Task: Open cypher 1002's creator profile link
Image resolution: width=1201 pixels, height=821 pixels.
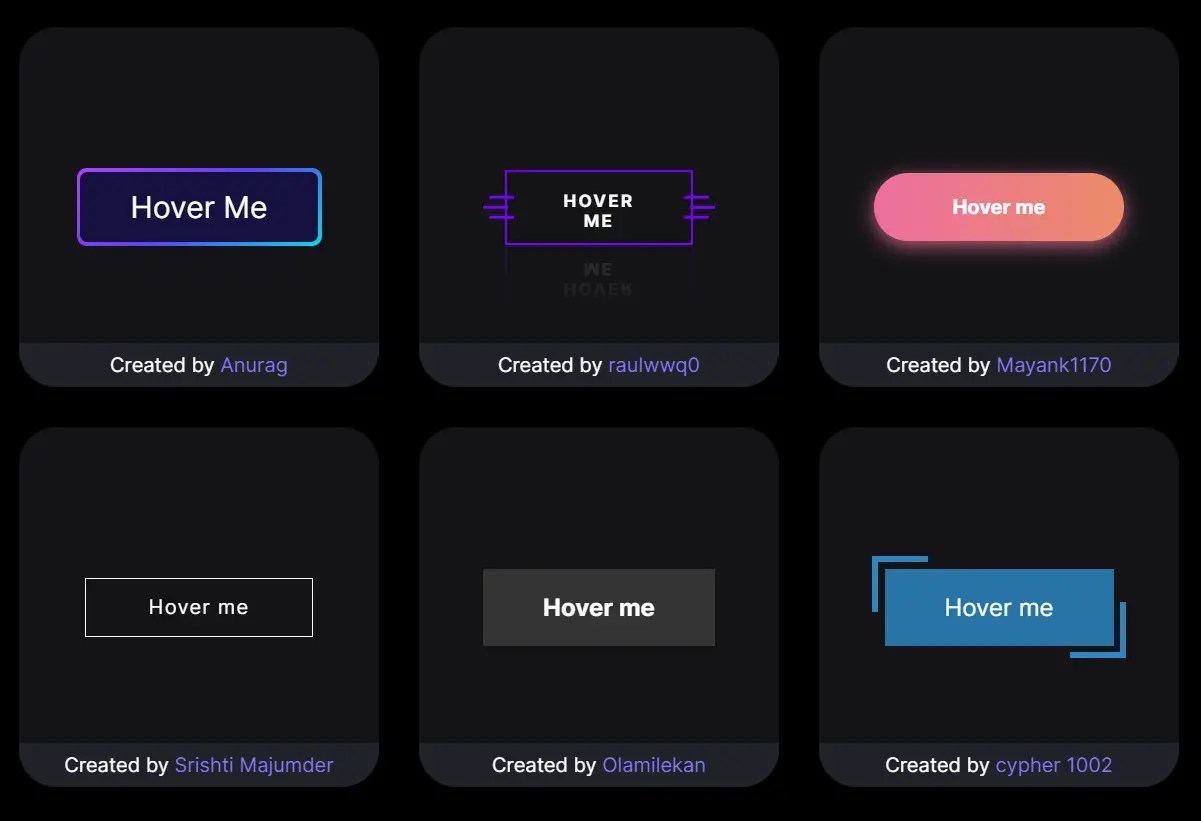Action: 1053,765
